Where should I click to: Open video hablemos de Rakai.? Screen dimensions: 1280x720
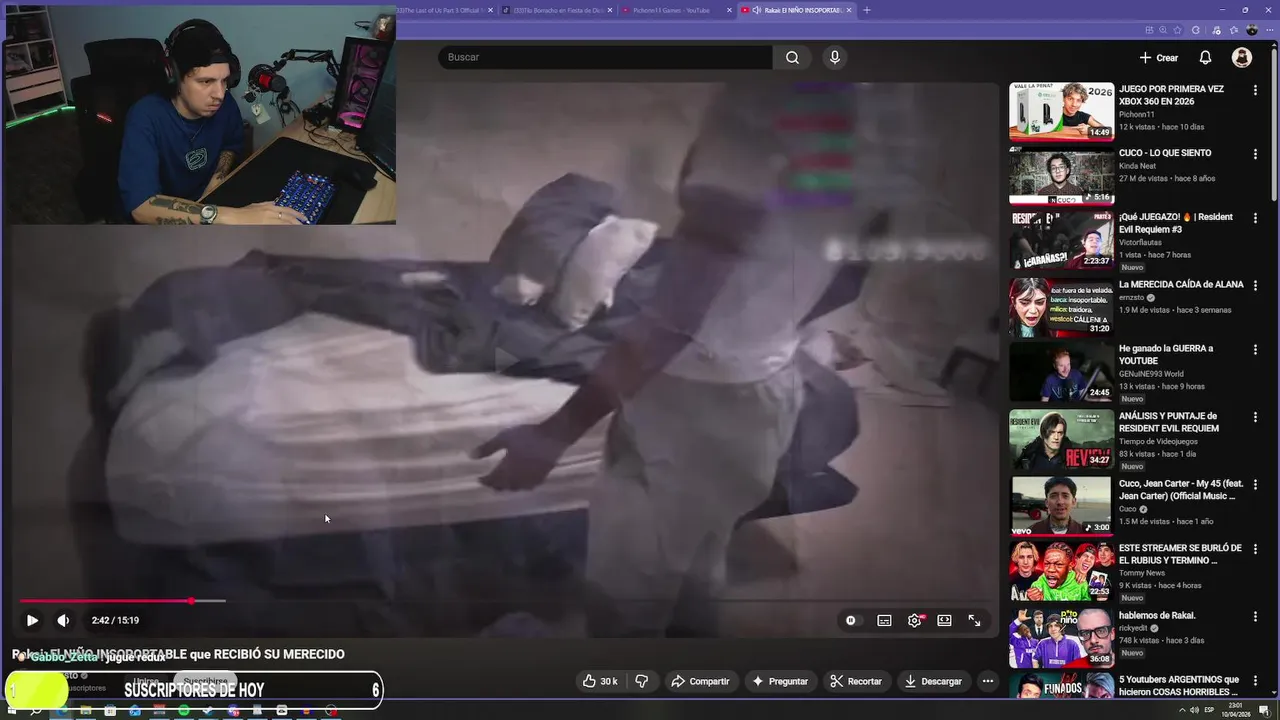point(1157,615)
